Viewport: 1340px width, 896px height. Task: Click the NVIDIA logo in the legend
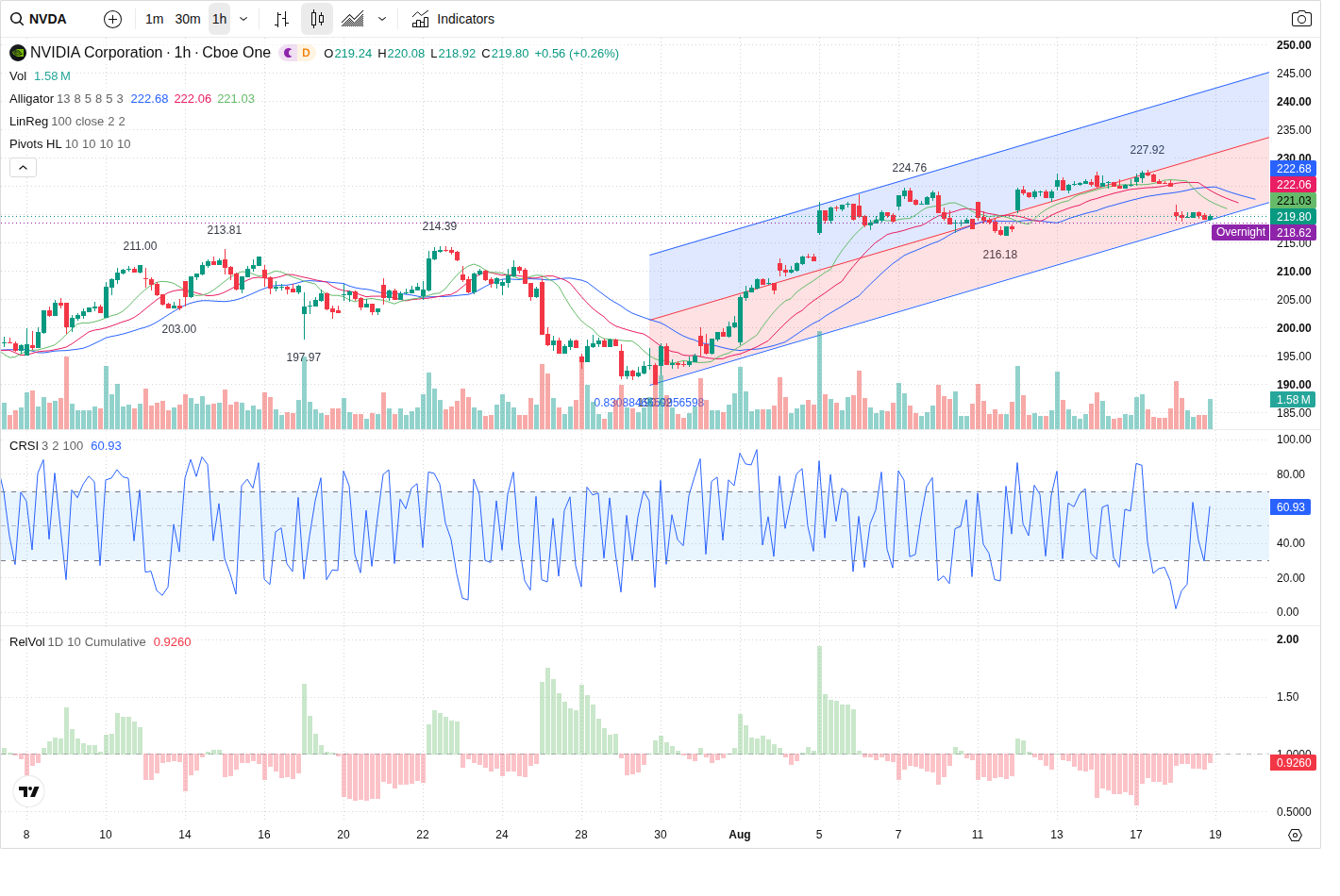pyautogui.click(x=18, y=53)
